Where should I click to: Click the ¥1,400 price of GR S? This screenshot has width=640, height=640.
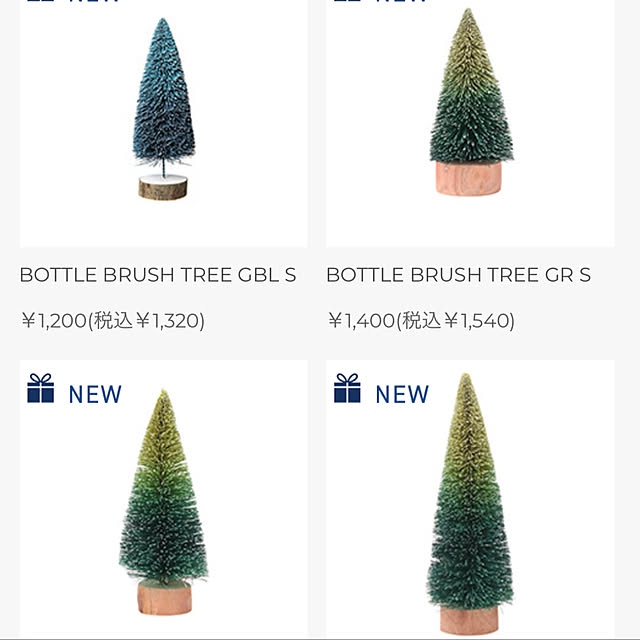tap(362, 321)
